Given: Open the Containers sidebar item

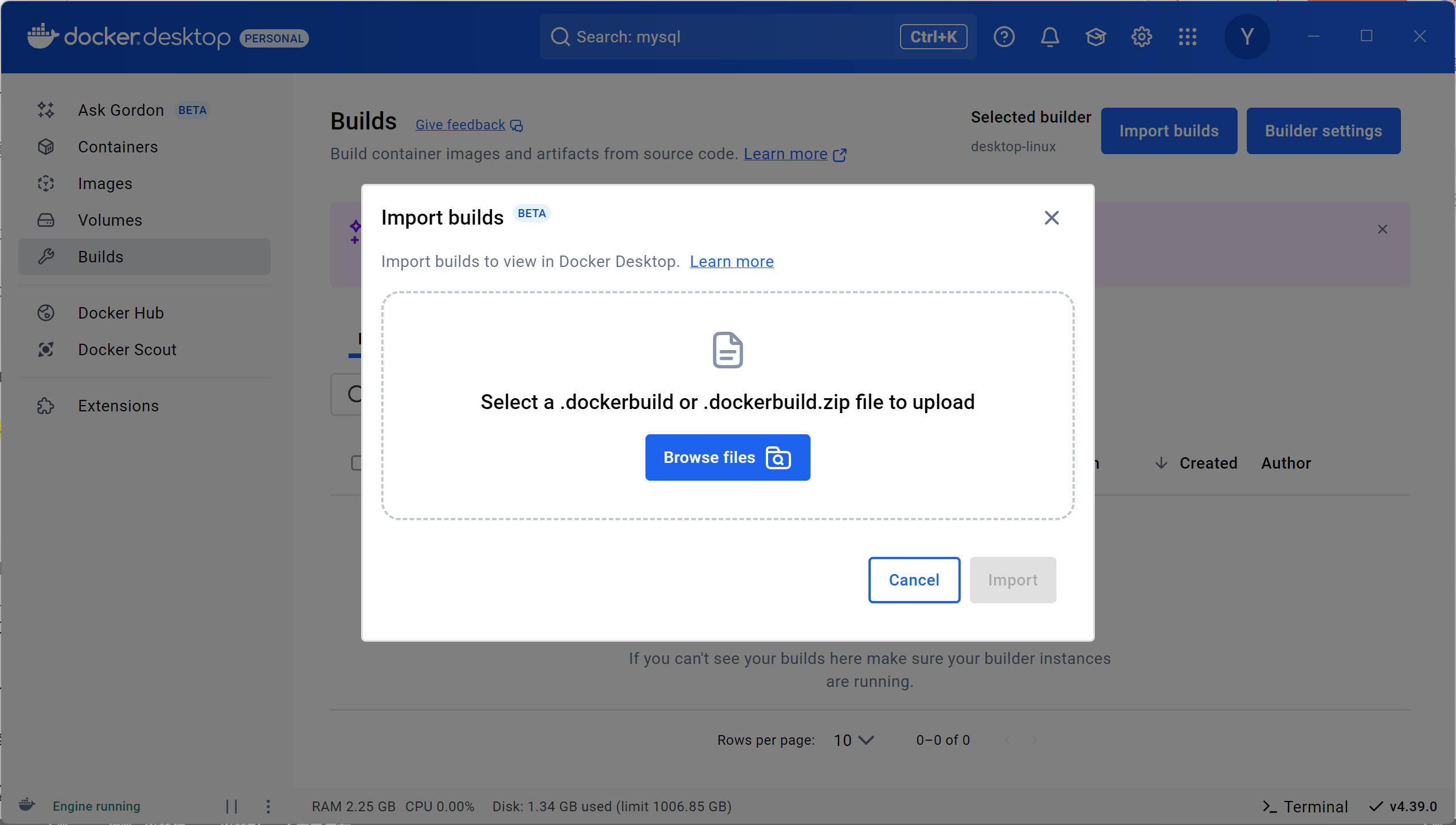Looking at the screenshot, I should (118, 147).
